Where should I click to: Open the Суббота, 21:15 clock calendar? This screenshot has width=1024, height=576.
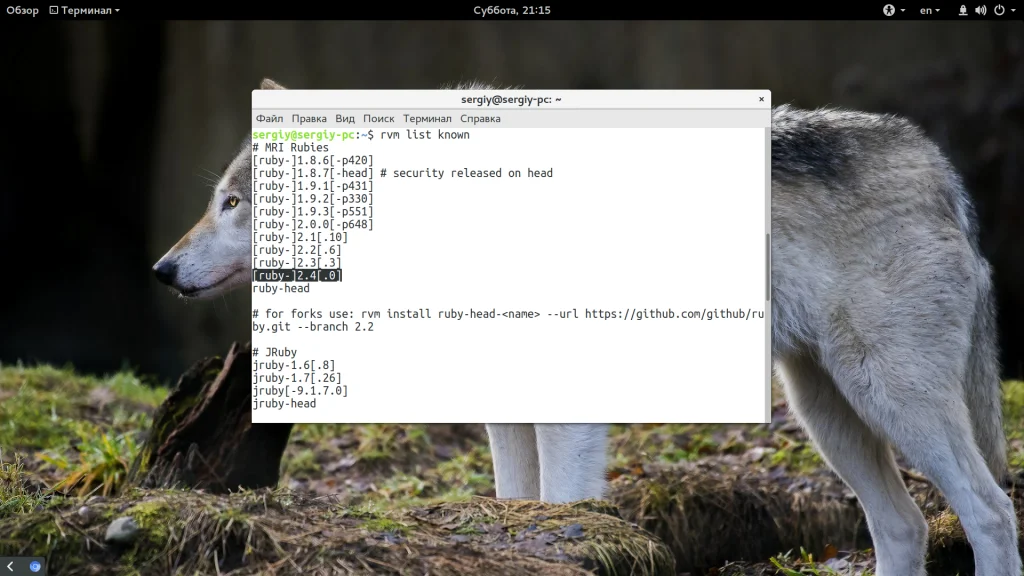[x=511, y=10]
